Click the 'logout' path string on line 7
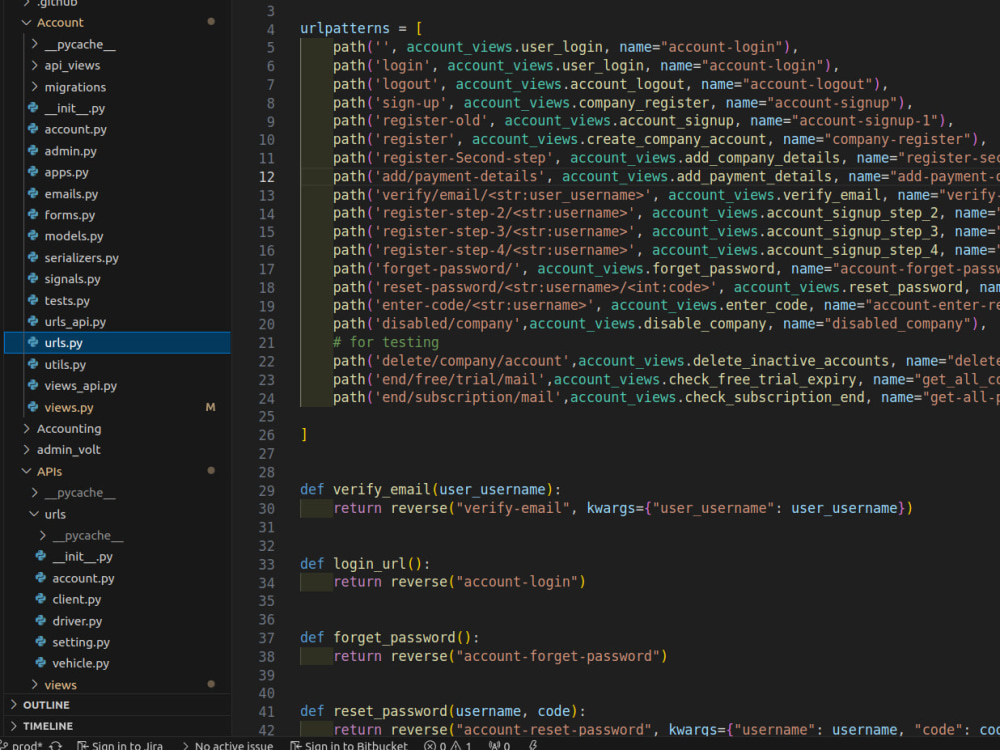The height and width of the screenshot is (750, 1000). pos(406,84)
